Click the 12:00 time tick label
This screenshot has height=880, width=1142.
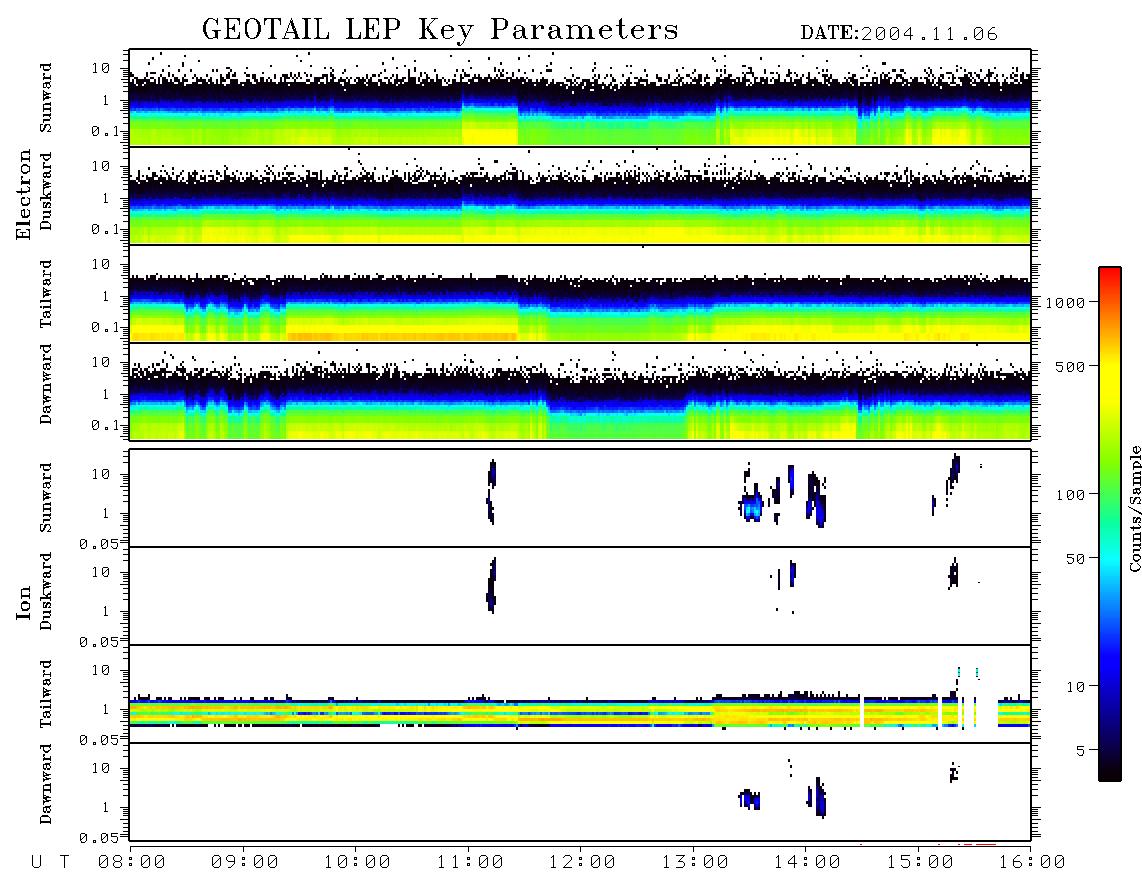pos(582,863)
